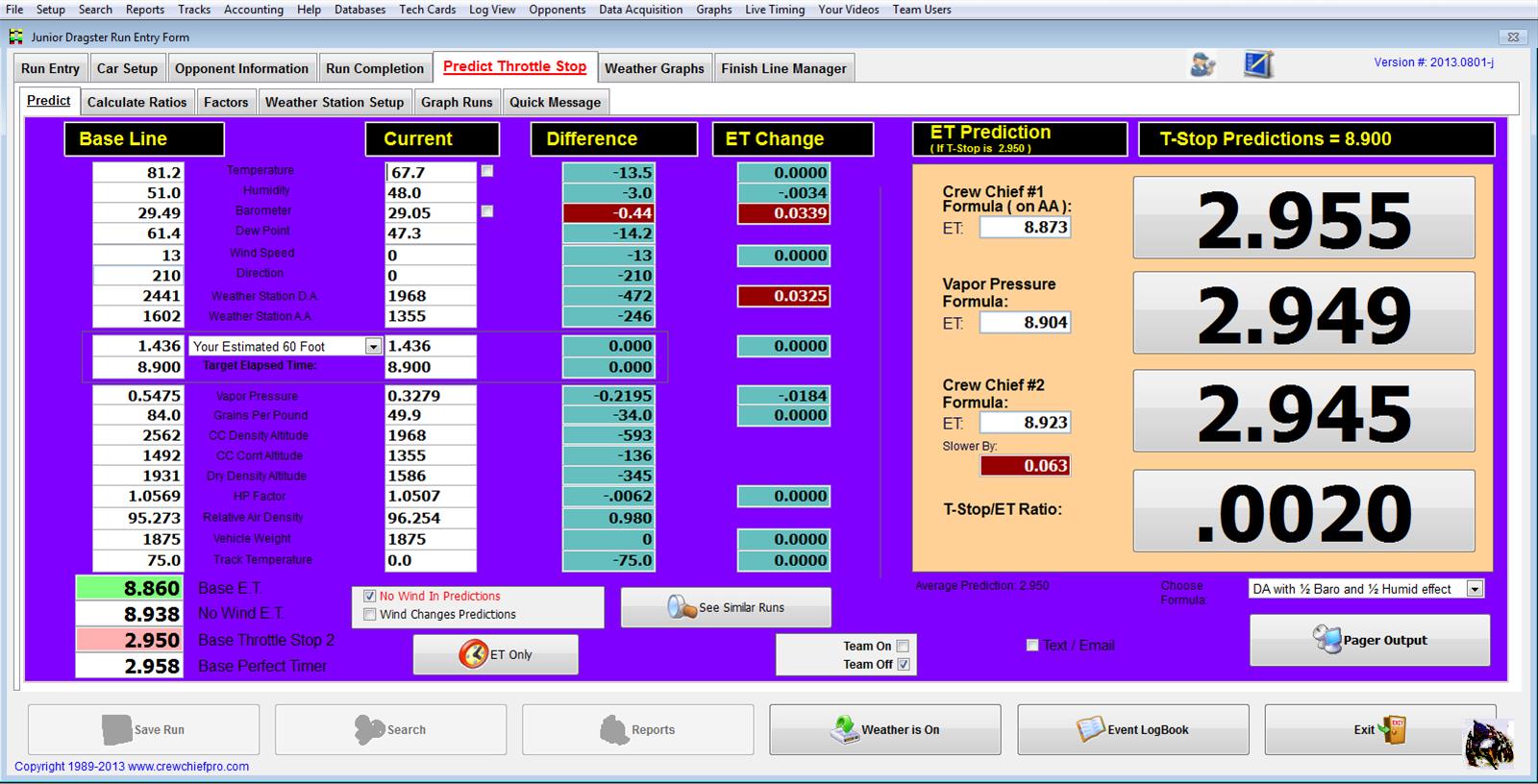Select the Calculate Ratios sub-tab
The height and width of the screenshot is (784, 1538).
click(136, 102)
